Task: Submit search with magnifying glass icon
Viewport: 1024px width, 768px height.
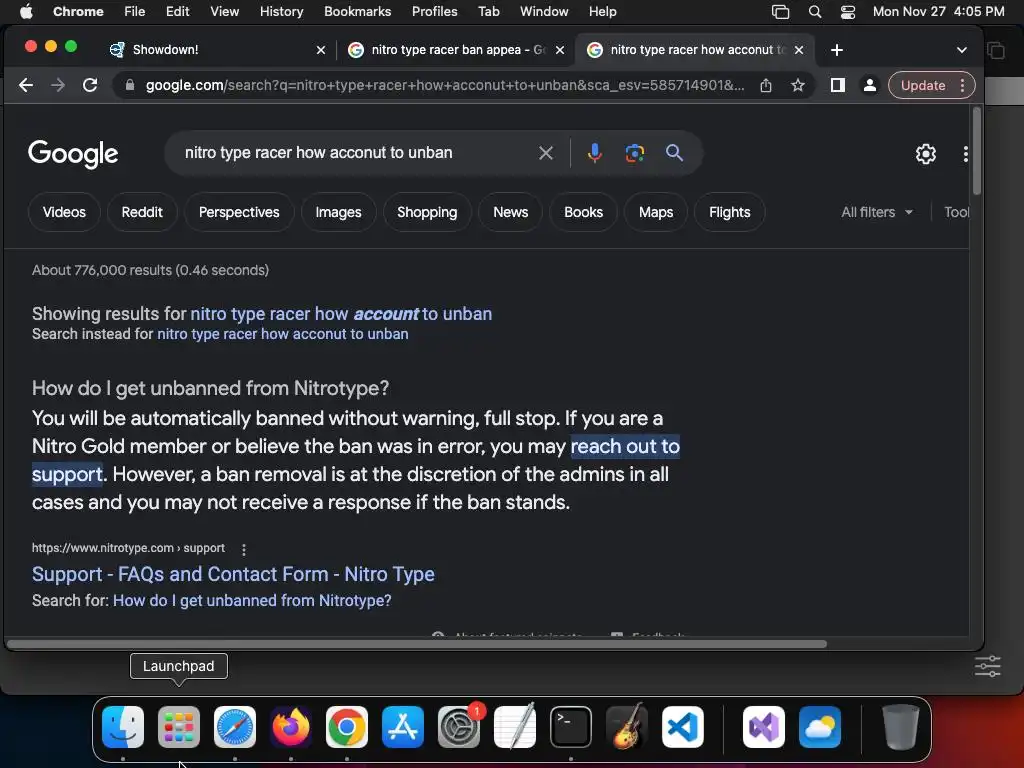Action: 675,153
